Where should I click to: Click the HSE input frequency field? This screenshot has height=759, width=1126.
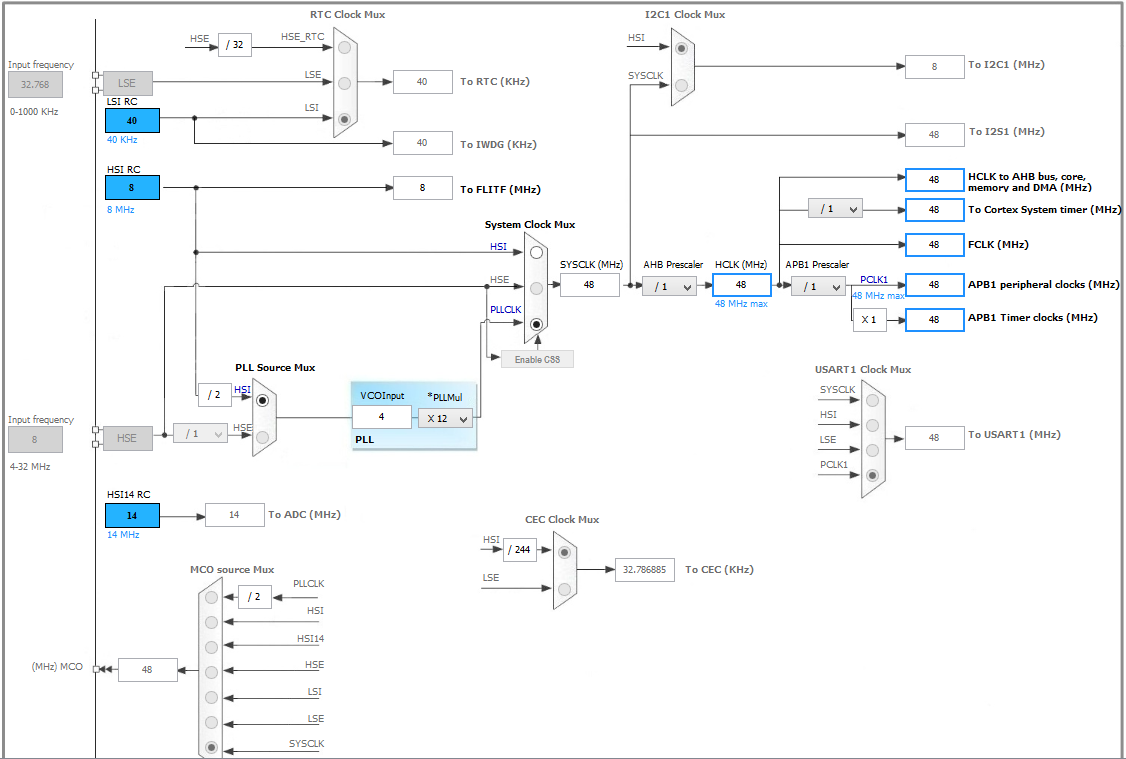[35, 439]
